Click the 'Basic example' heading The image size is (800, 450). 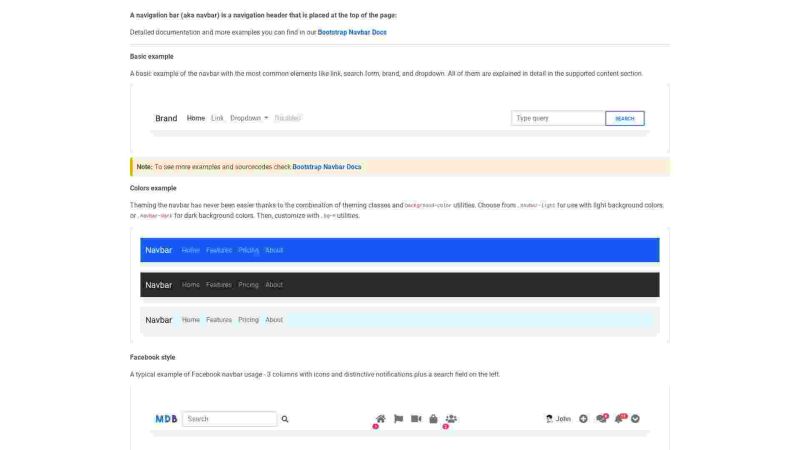pyautogui.click(x=152, y=57)
